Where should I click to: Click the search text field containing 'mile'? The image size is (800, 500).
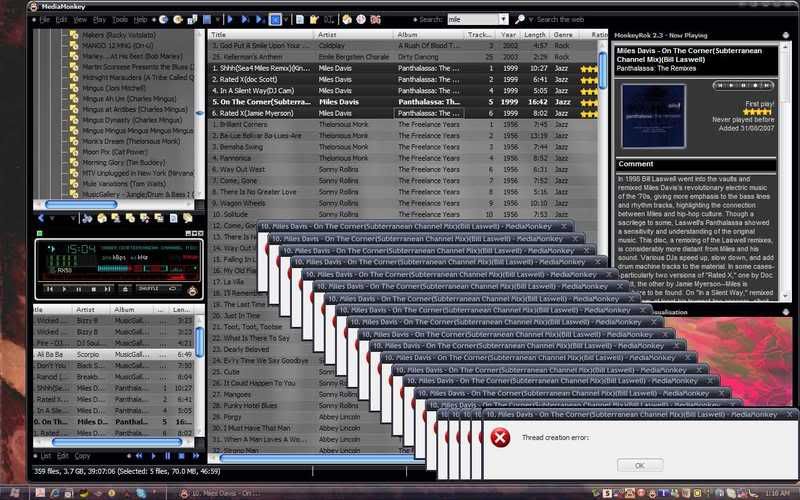tap(473, 19)
